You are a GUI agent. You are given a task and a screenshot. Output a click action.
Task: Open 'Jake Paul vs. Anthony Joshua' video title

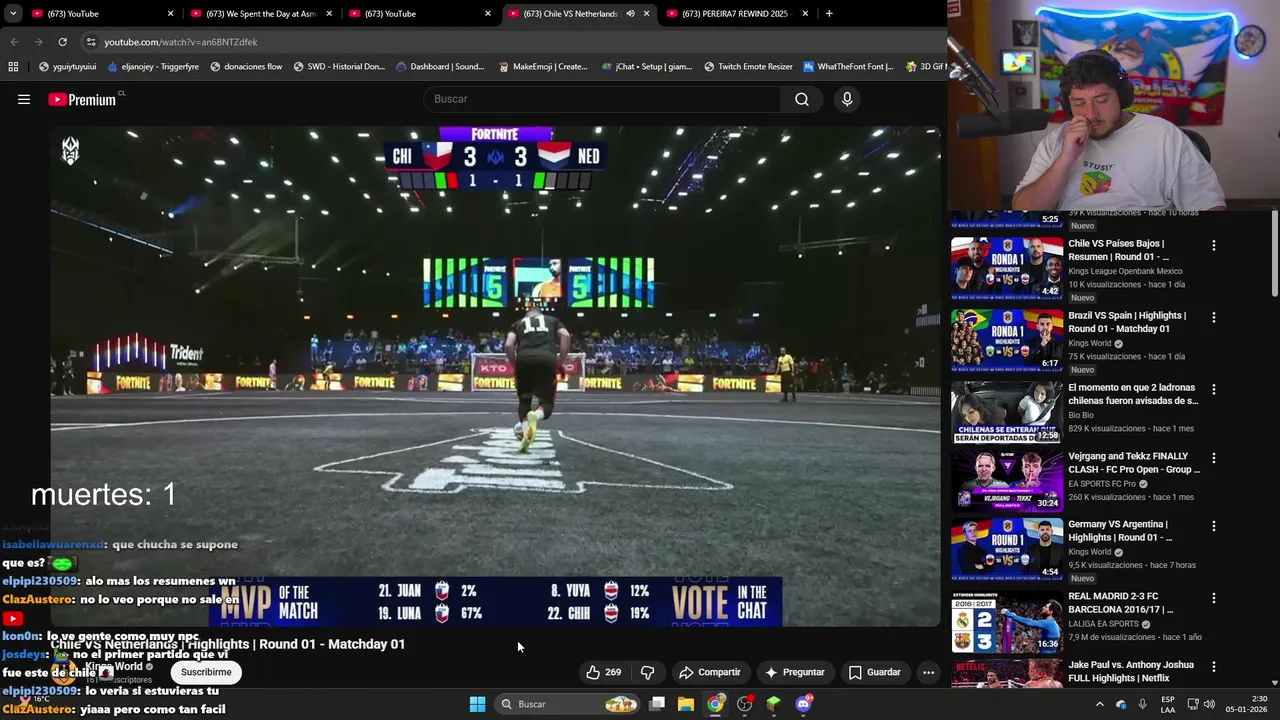pyautogui.click(x=1131, y=671)
